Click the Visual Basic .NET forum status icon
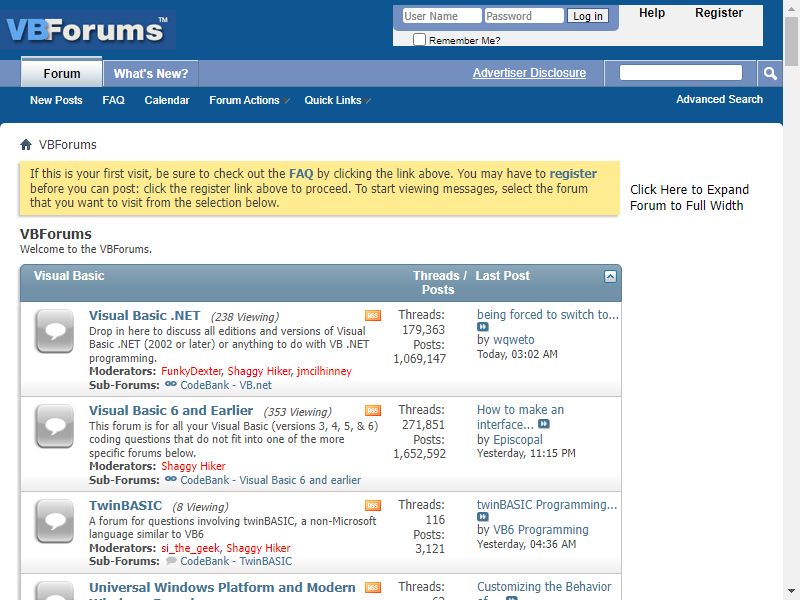The width and height of the screenshot is (800, 600). point(55,331)
